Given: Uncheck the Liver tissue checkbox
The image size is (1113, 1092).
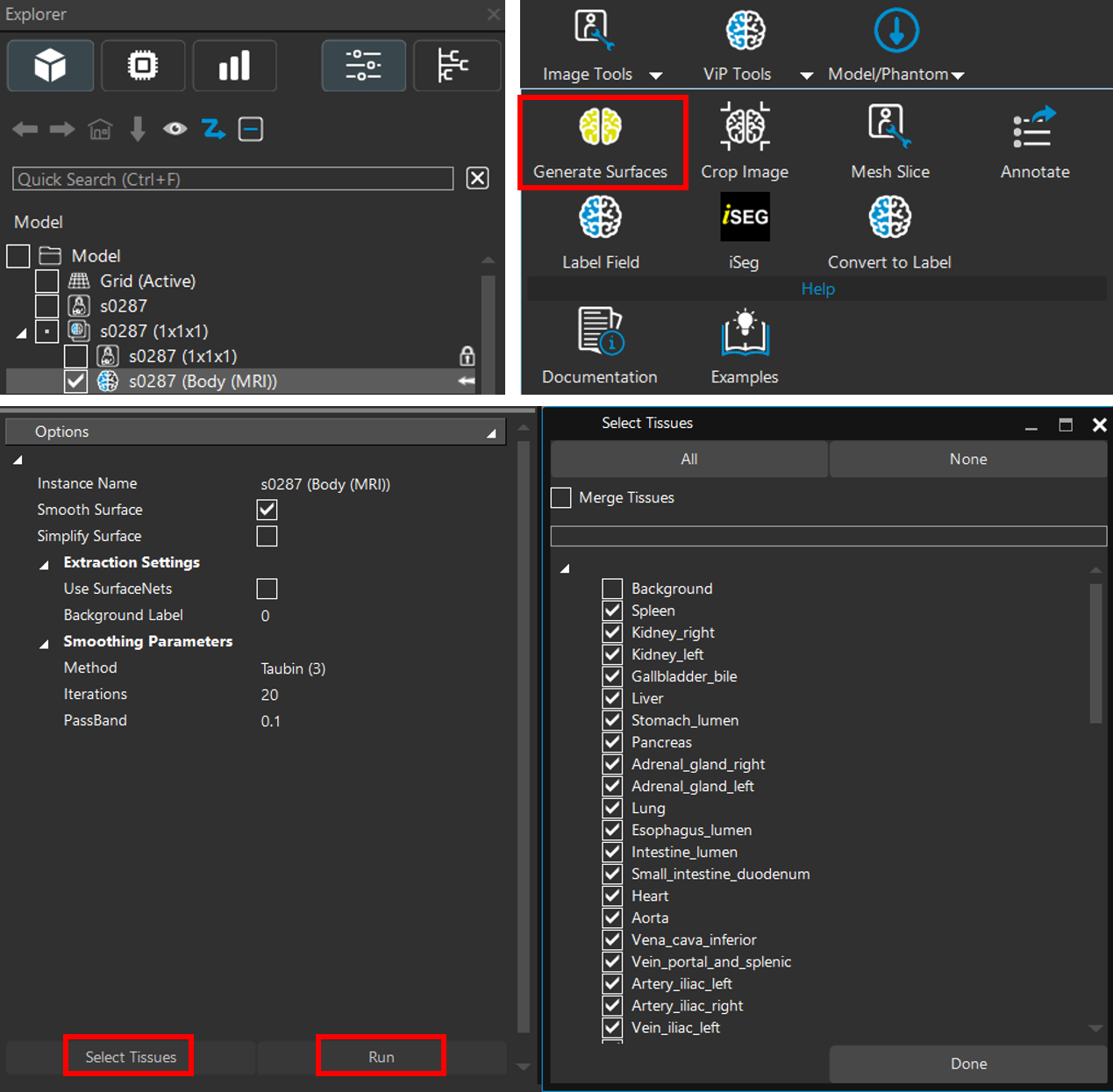Looking at the screenshot, I should tap(612, 698).
